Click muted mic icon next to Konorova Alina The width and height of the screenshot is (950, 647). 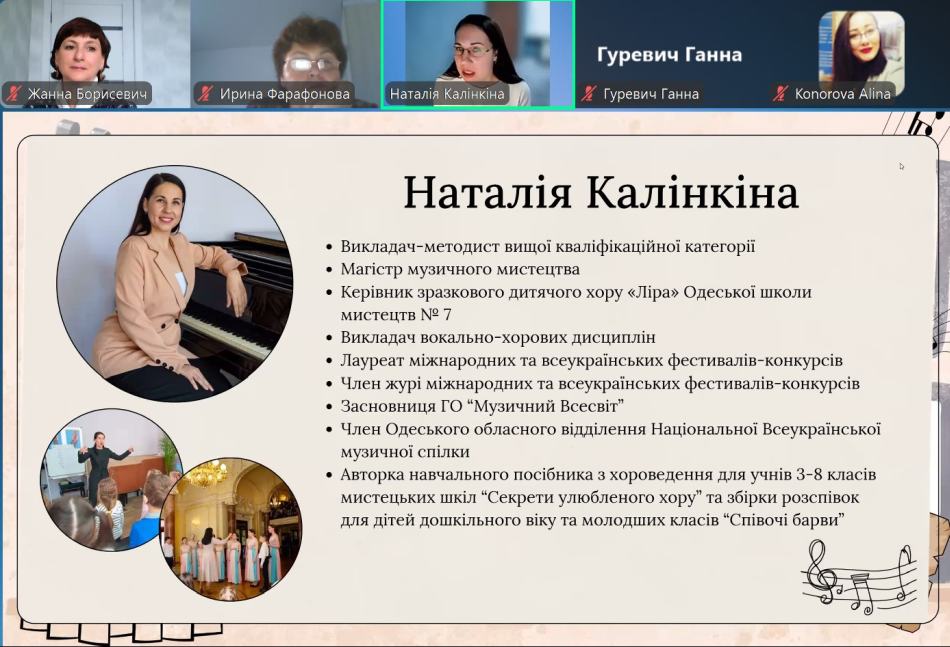click(x=780, y=94)
